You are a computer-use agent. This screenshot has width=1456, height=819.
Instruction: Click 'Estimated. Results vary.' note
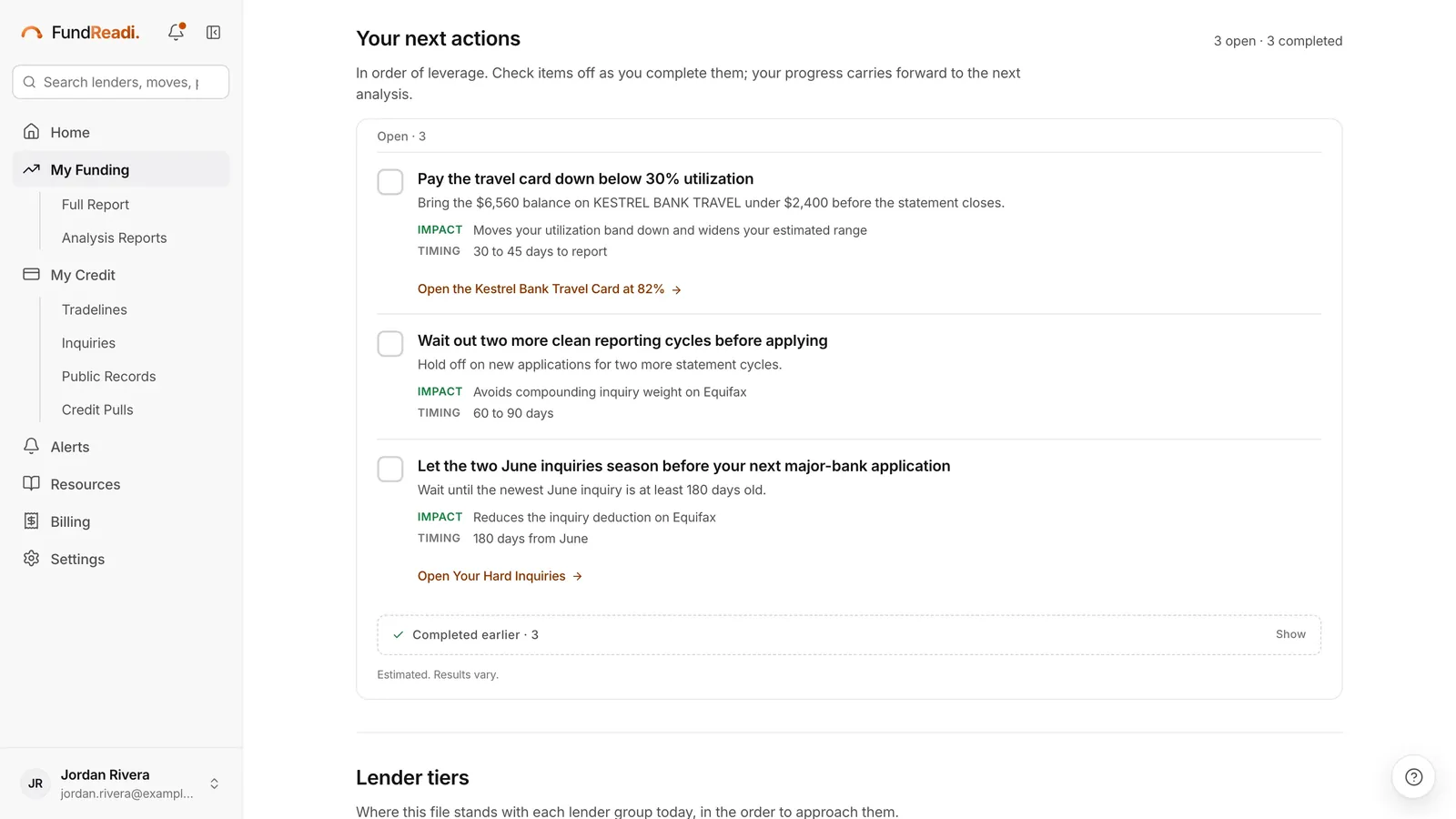tap(438, 674)
